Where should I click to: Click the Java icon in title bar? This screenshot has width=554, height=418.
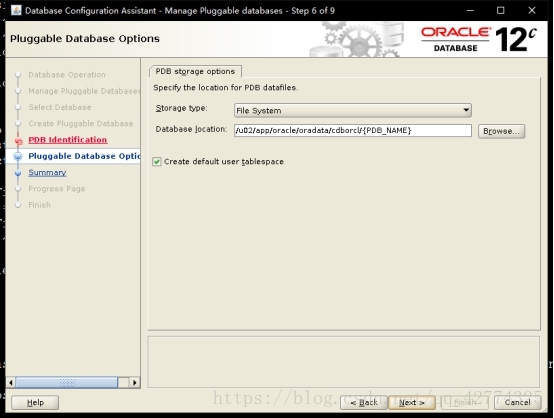tap(16, 10)
